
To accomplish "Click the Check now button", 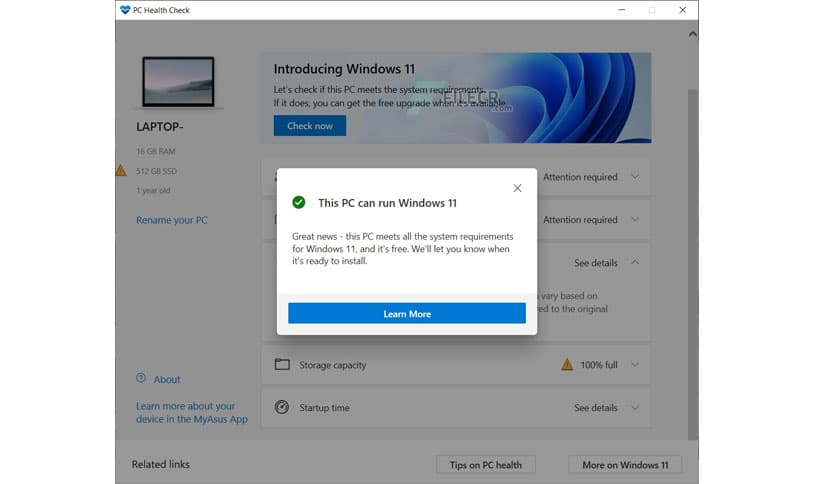I will tap(310, 126).
